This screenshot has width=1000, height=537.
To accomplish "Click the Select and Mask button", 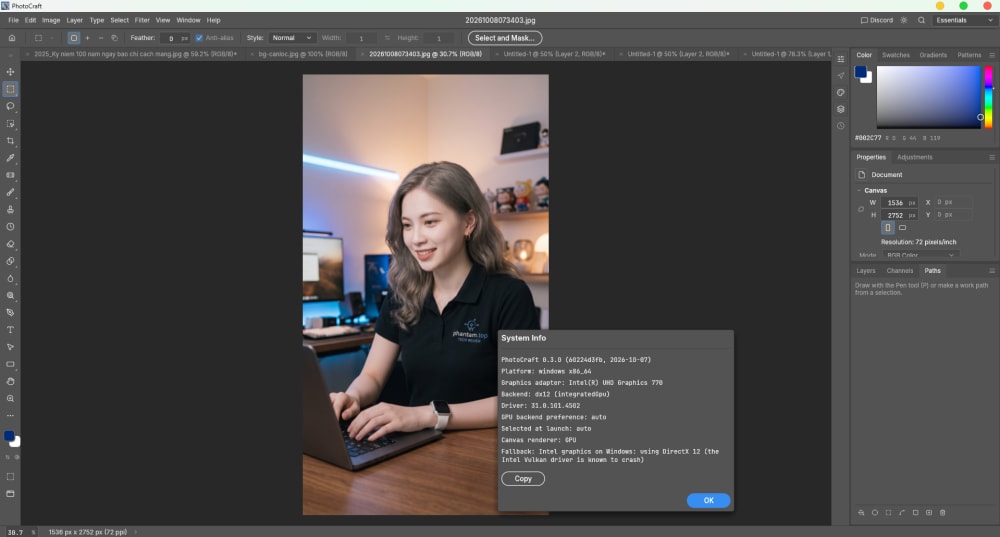I will click(x=504, y=38).
